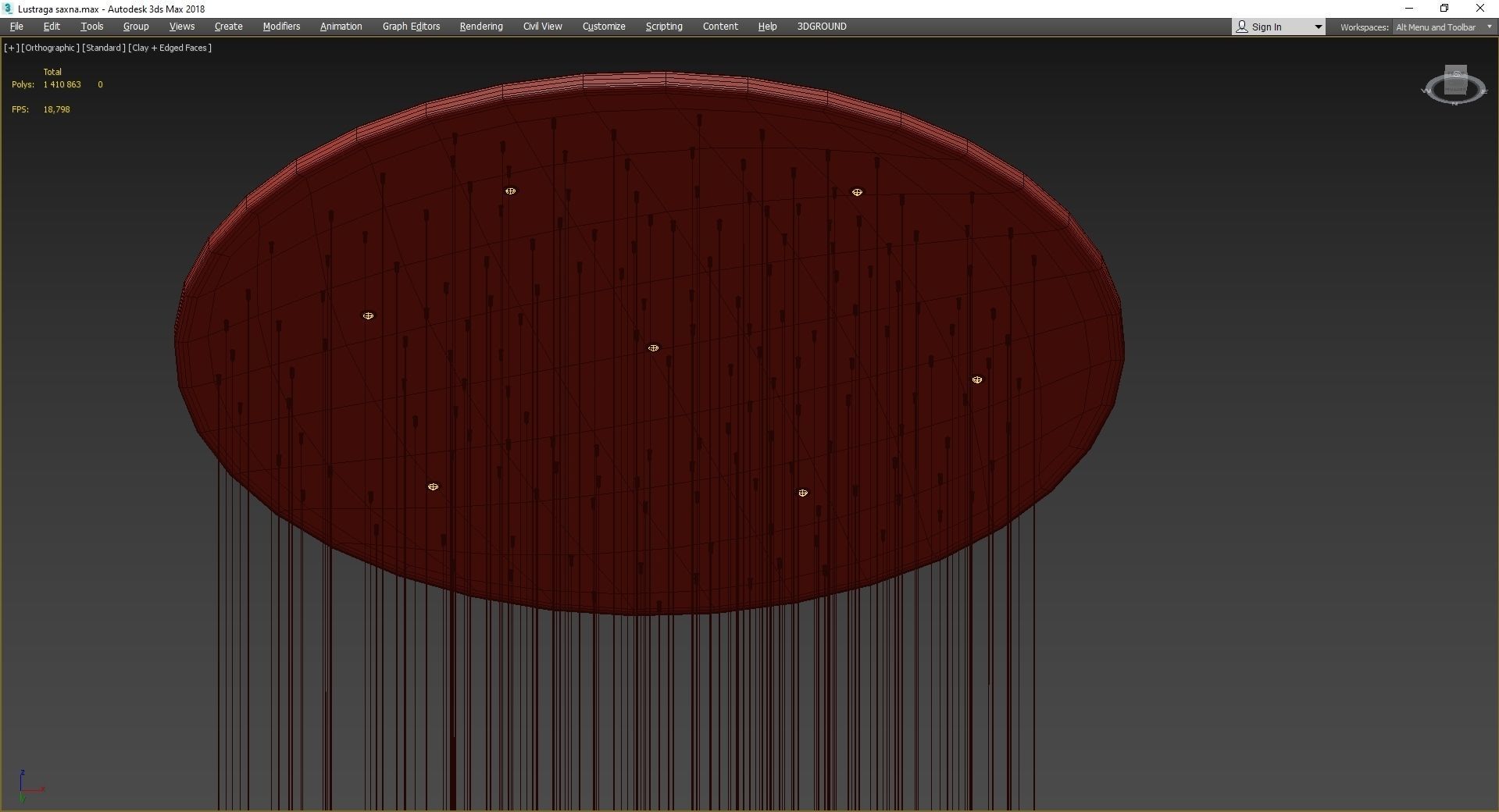Open the Scripting menu
Image resolution: width=1499 pixels, height=812 pixels.
click(664, 27)
